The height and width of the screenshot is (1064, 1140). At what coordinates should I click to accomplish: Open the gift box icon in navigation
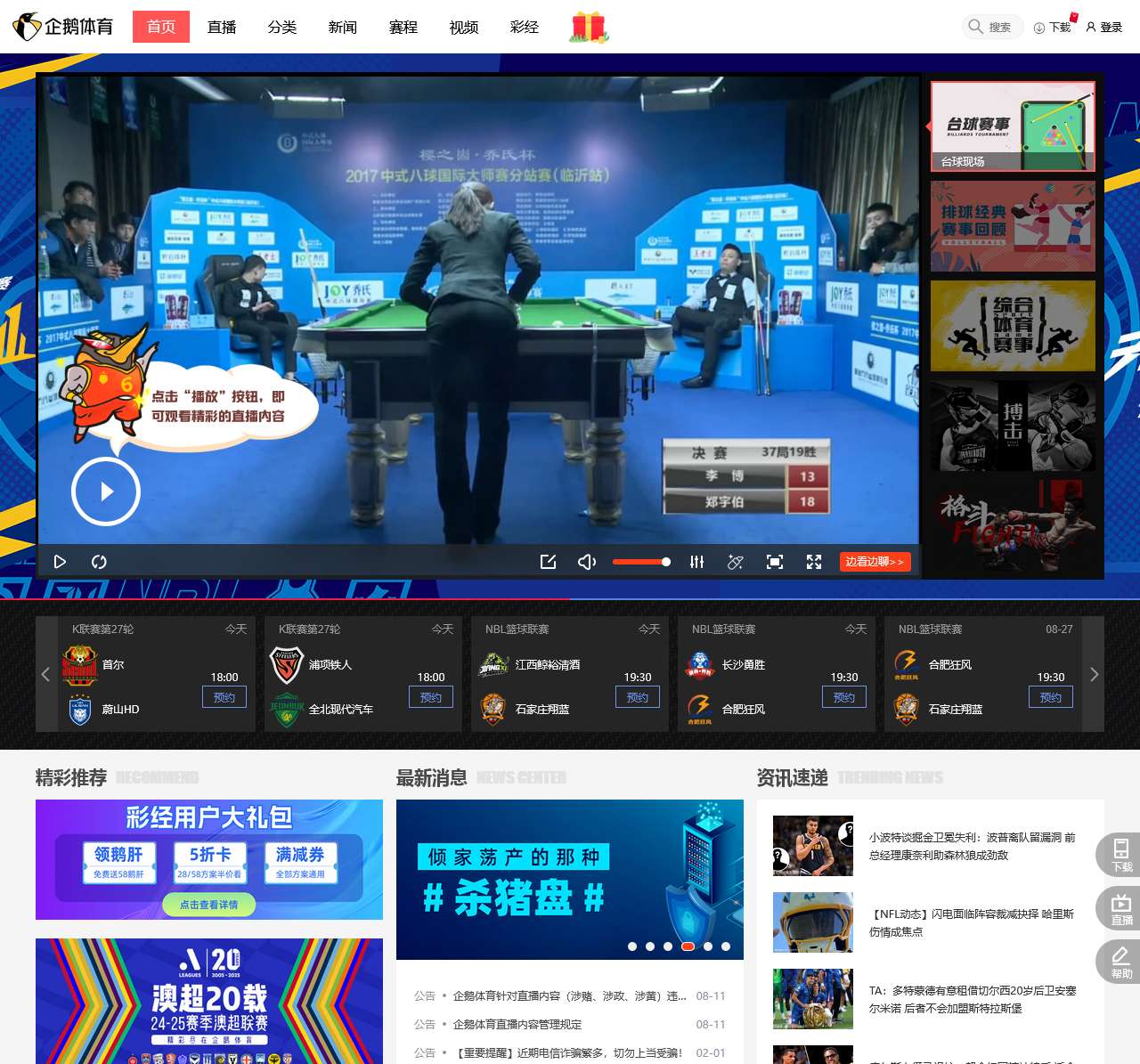pos(589,28)
